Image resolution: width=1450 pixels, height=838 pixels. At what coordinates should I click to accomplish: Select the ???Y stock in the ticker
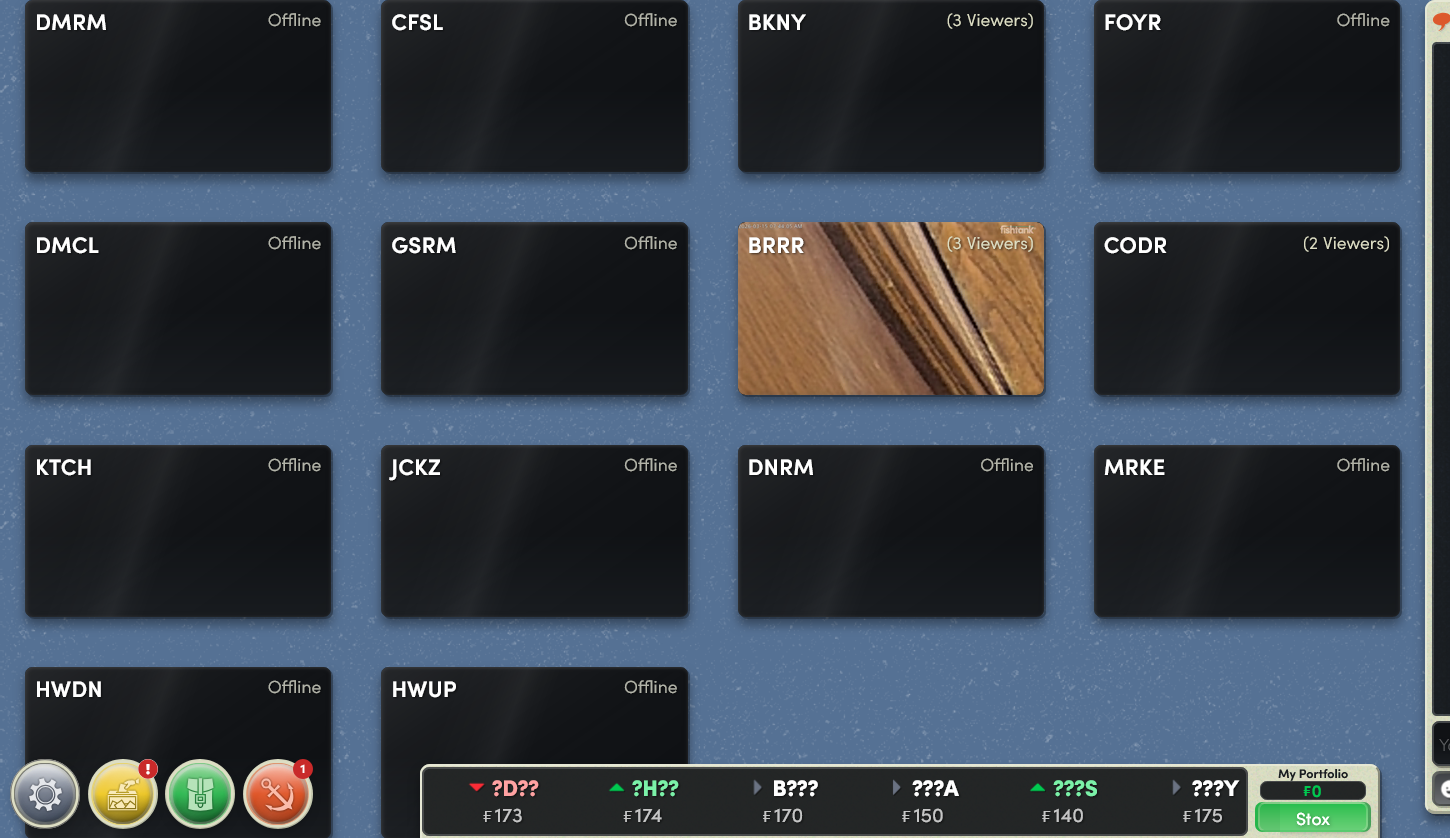click(1204, 801)
